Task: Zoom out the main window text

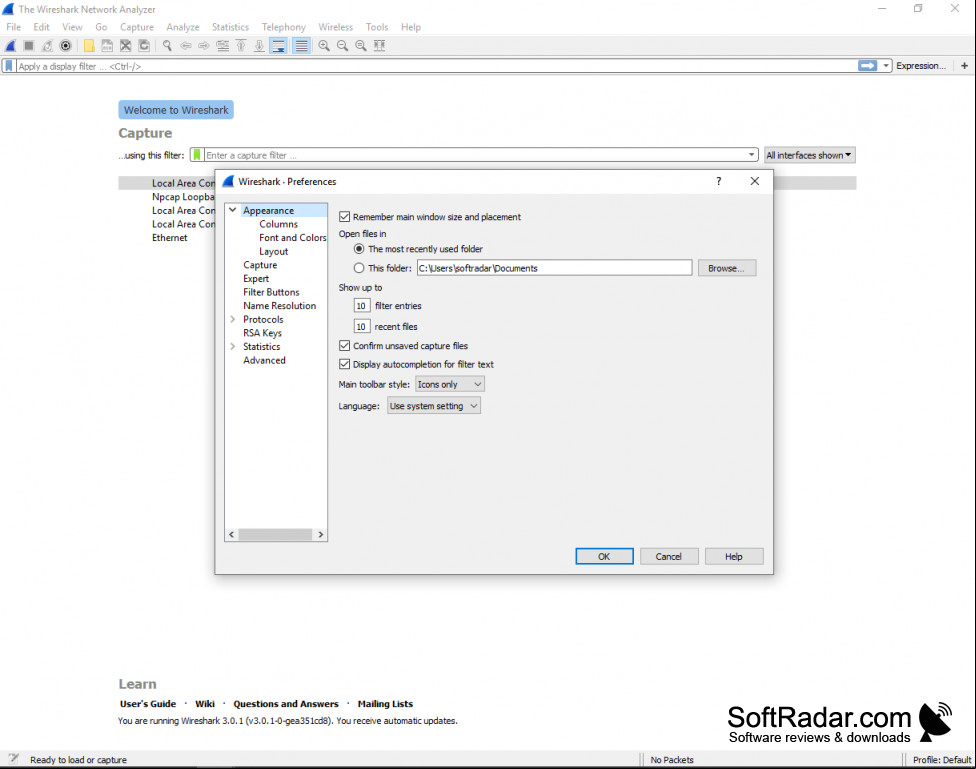Action: pos(342,45)
